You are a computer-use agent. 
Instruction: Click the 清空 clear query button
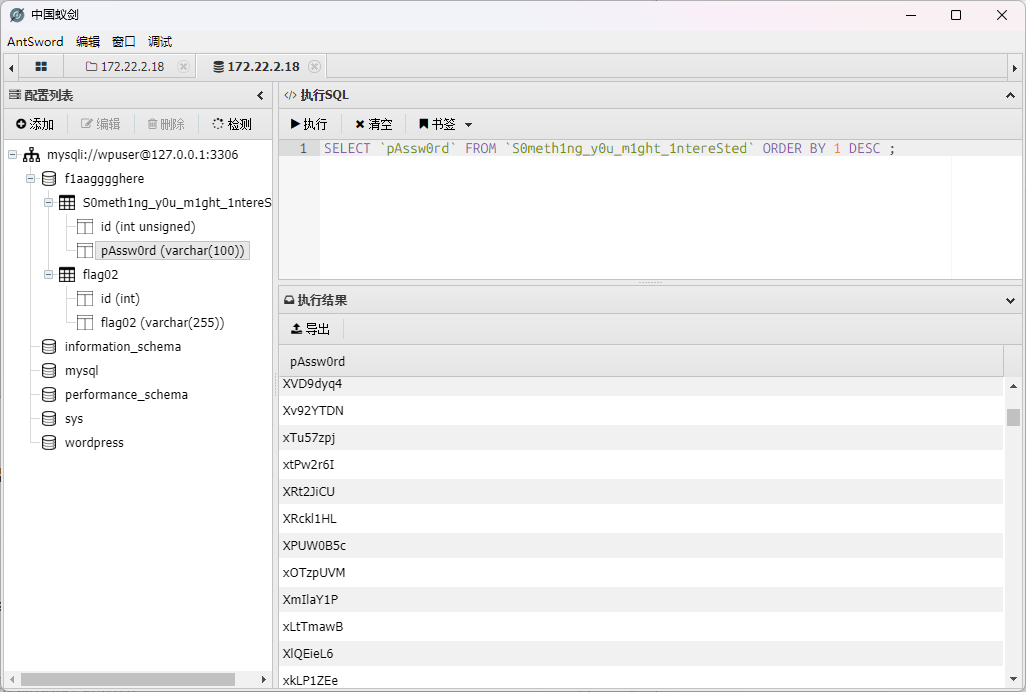pyautogui.click(x=374, y=124)
